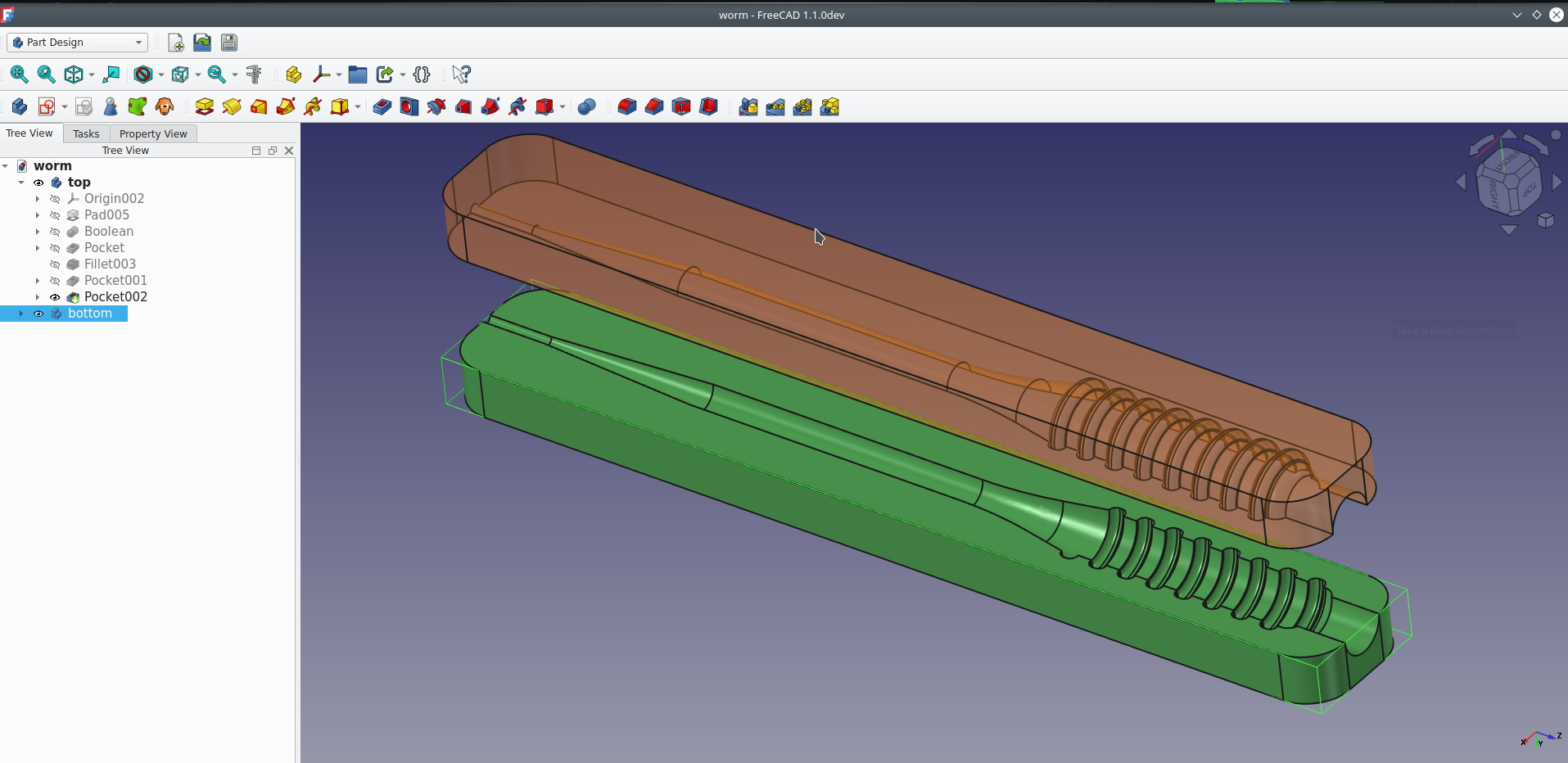Expand the Pad005 tree item

(x=38, y=215)
